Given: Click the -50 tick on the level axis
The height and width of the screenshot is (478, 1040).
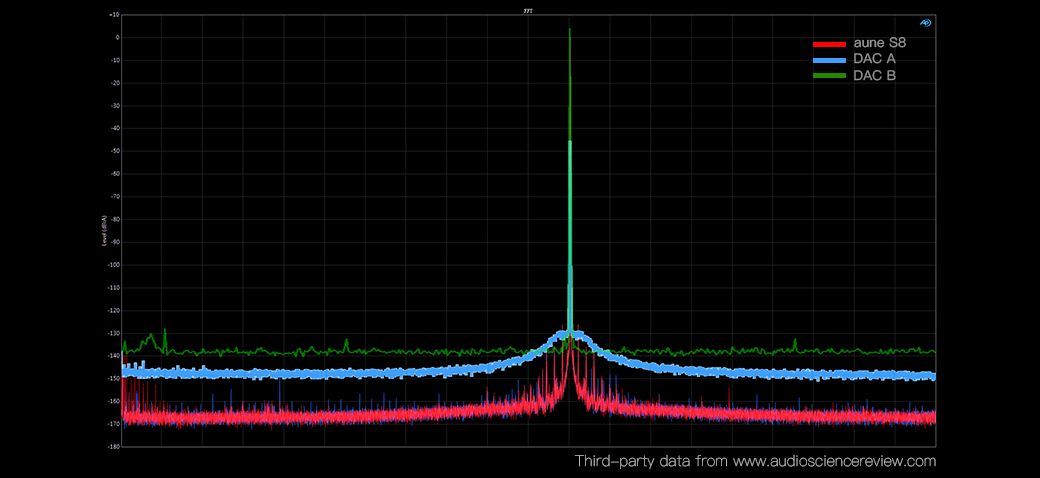Looking at the screenshot, I should click(x=115, y=151).
